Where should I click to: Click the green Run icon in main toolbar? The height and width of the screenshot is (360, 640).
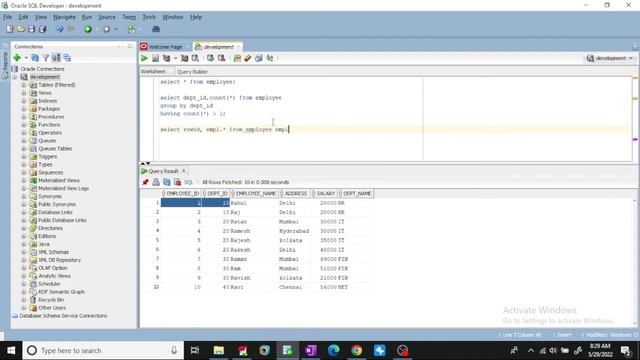(x=88, y=29)
